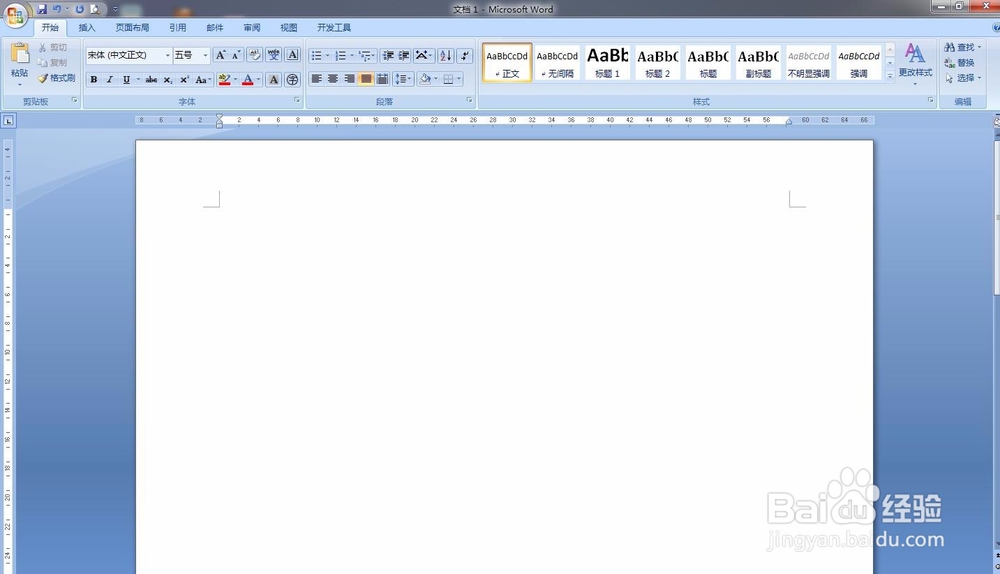Click the 剪切 cut button
Viewport: 1000px width, 574px height.
pyautogui.click(x=53, y=47)
